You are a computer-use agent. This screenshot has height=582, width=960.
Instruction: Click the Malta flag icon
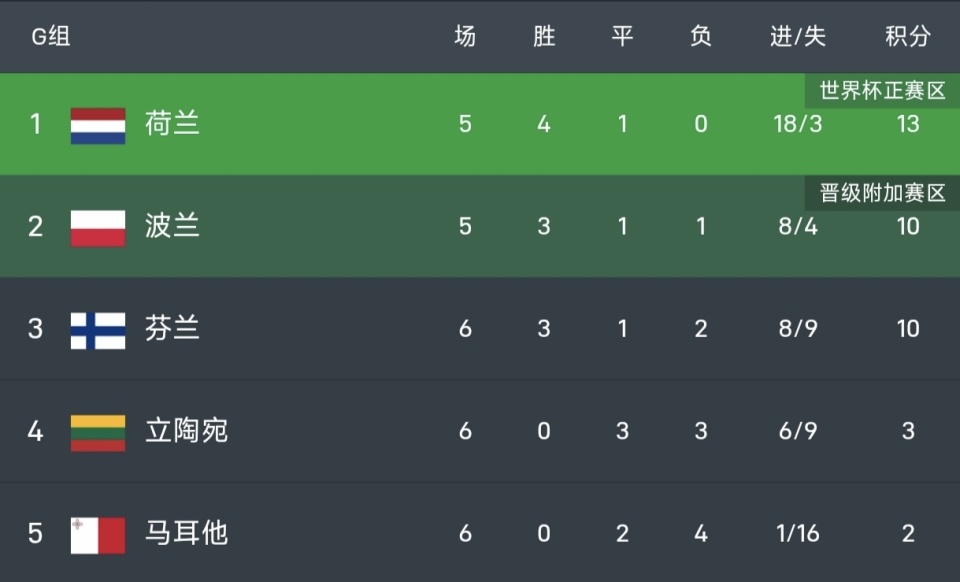point(98,534)
